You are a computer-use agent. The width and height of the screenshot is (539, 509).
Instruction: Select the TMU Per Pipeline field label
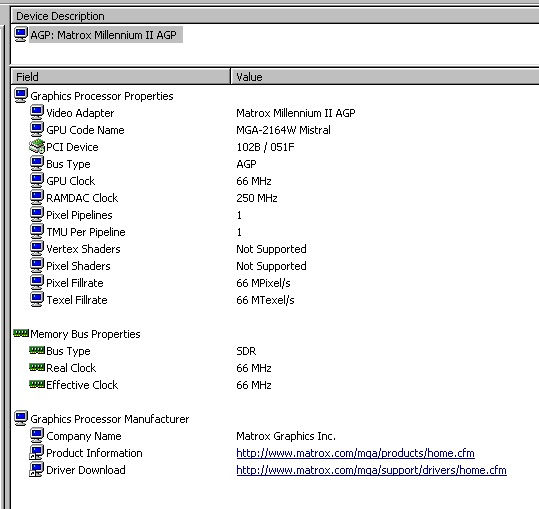pos(86,232)
